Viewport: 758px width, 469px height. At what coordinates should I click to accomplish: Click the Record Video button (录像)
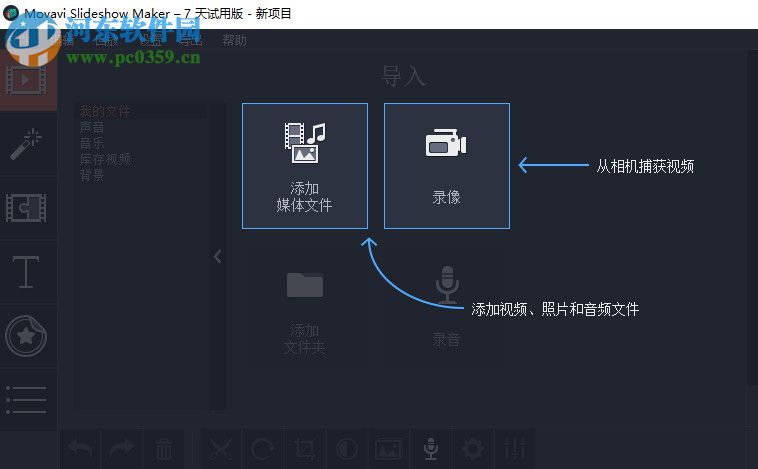coord(447,166)
